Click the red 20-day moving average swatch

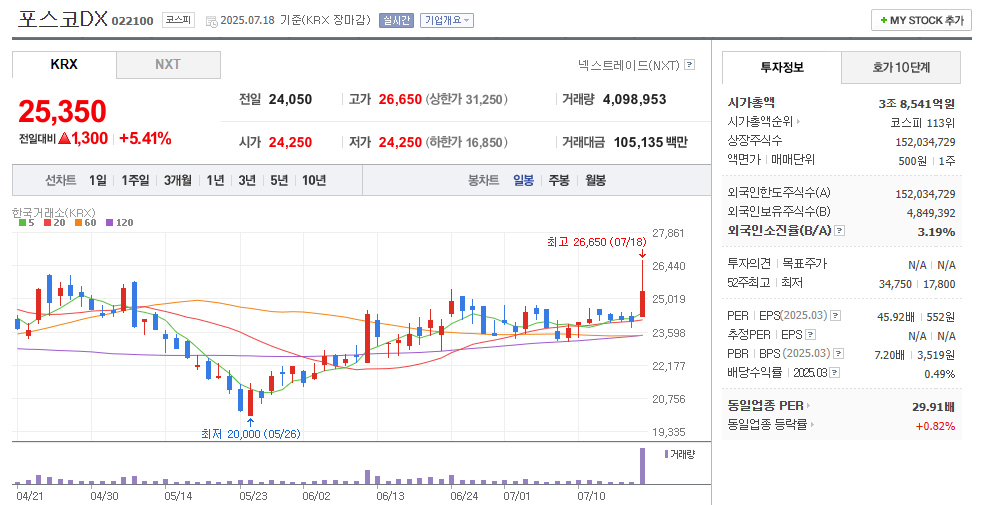click(47, 222)
